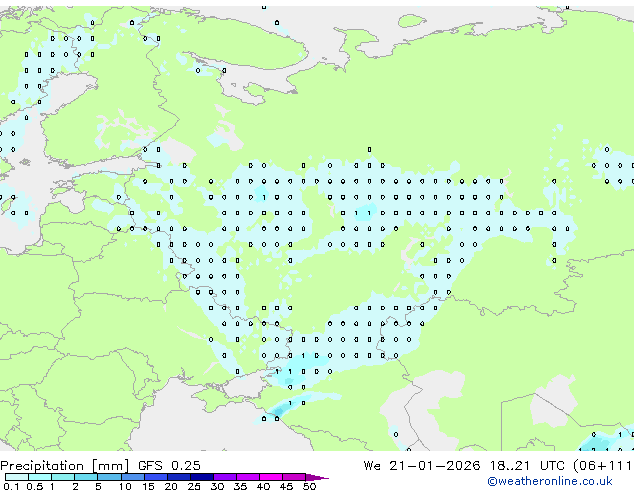Click the 'We 21-01-2026' date text
634x490 pixels.
point(422,466)
